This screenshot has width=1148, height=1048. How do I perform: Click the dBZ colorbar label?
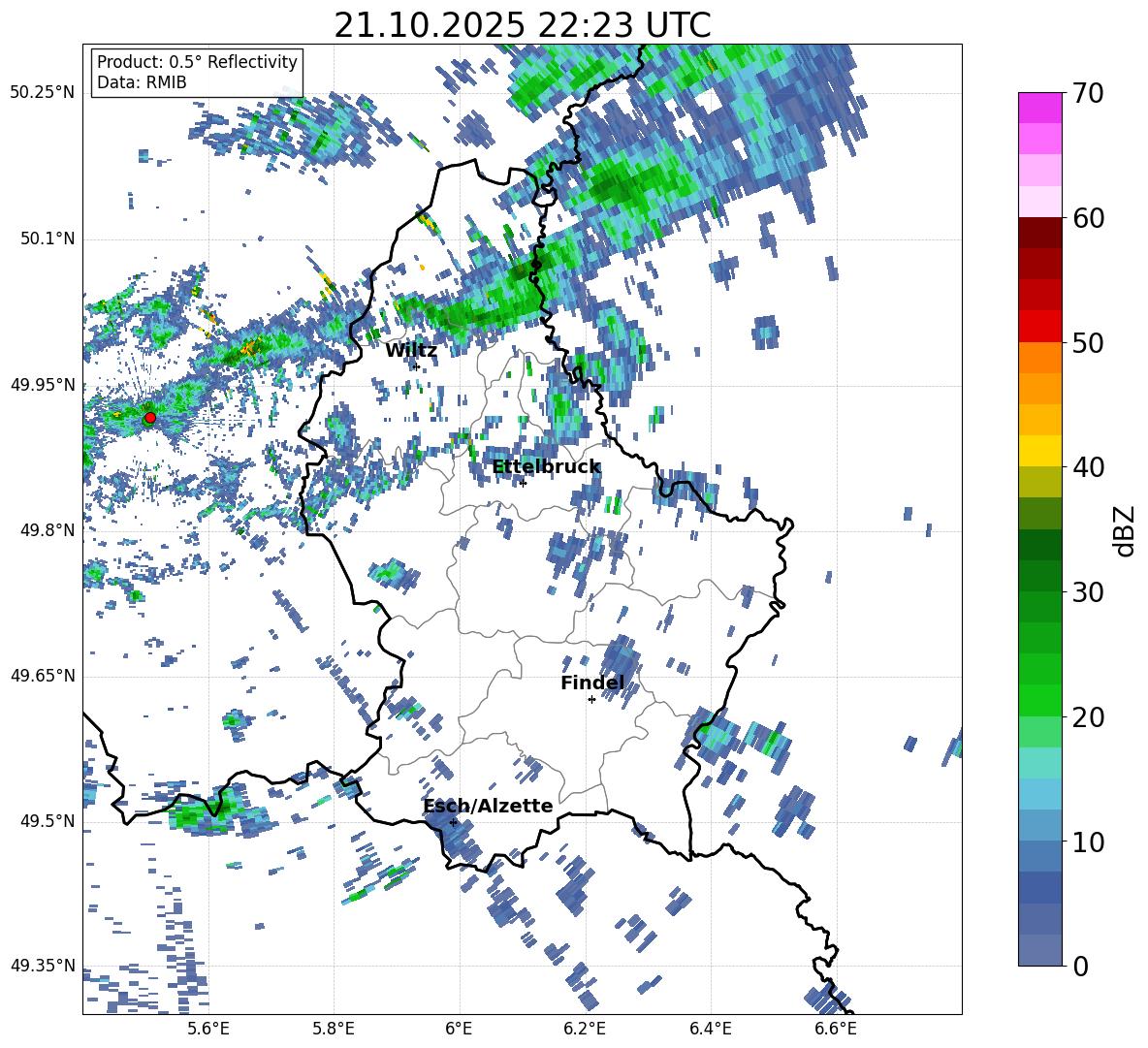[x=1126, y=530]
